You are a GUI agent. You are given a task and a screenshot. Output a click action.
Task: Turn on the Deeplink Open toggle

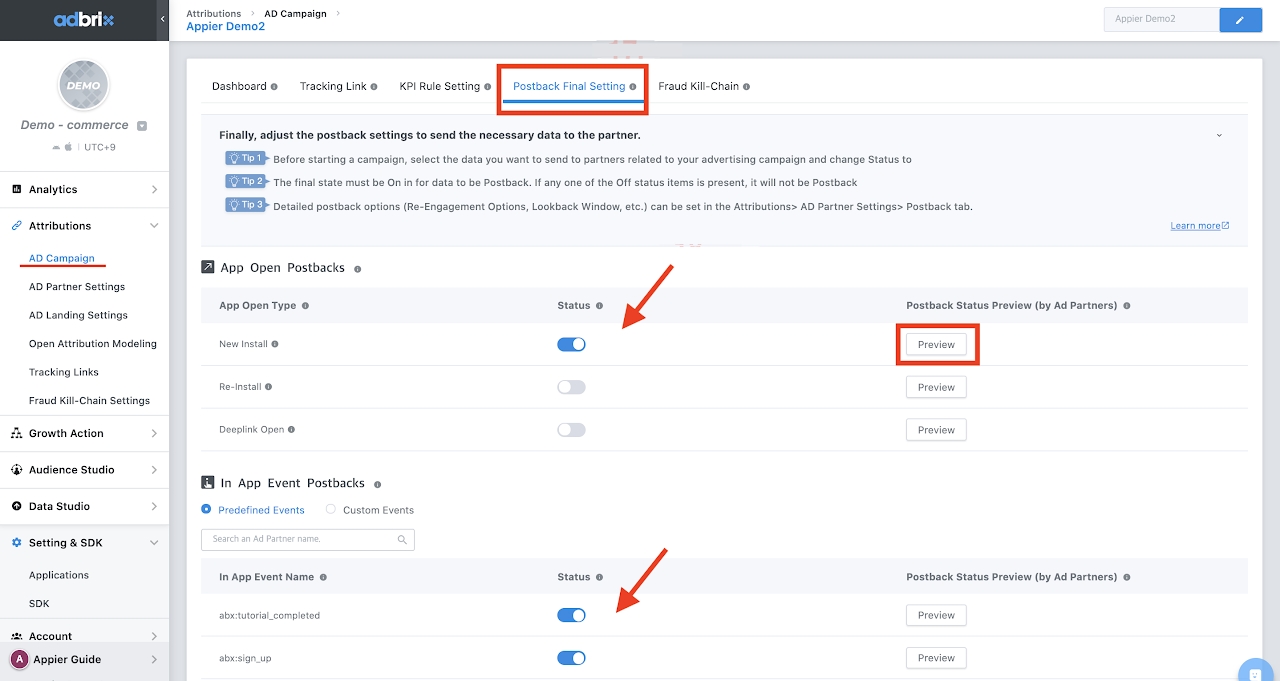tap(571, 430)
